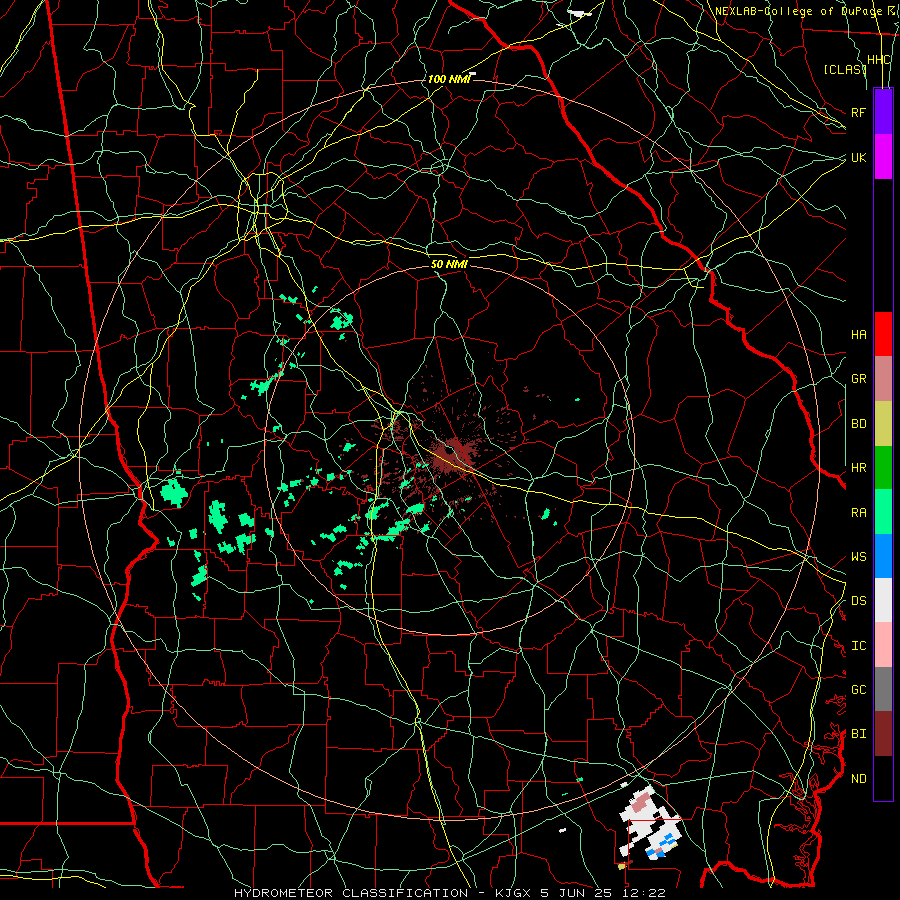This screenshot has height=900, width=900.
Task: Click the WS legend label
Action: coord(858,557)
